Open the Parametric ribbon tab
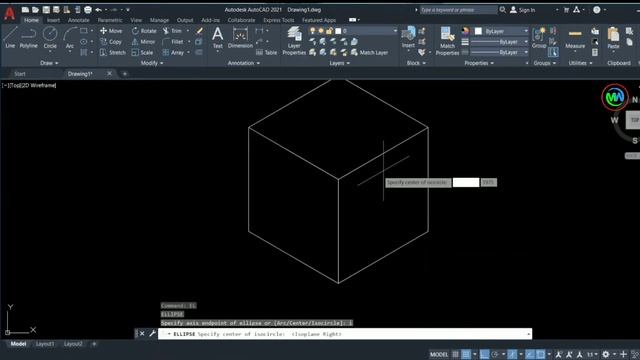This screenshot has height=360, width=640. point(109,20)
